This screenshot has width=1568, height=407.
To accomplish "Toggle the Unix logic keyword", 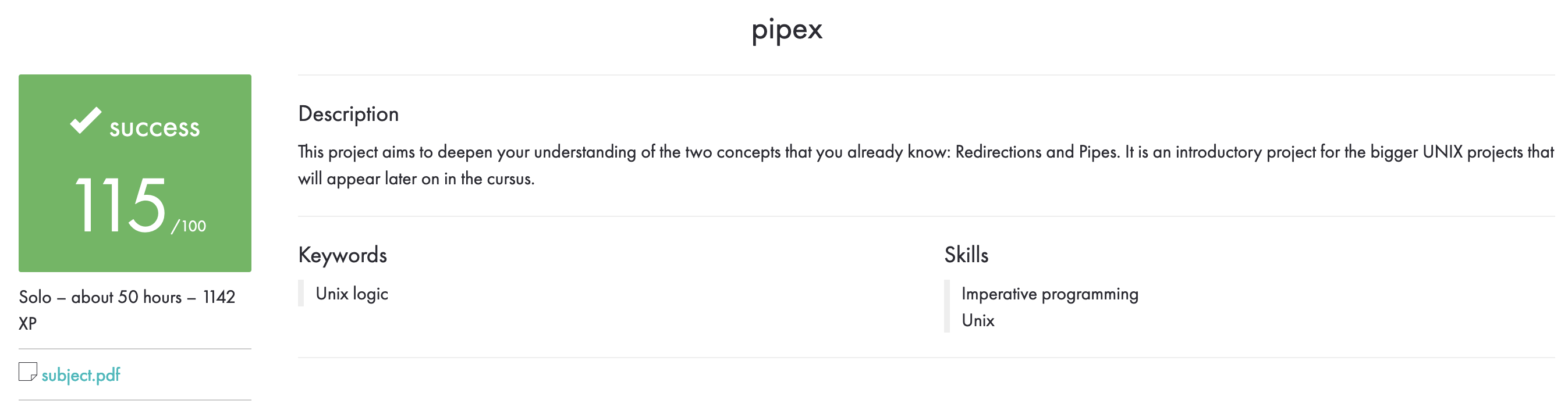I will (x=352, y=293).
